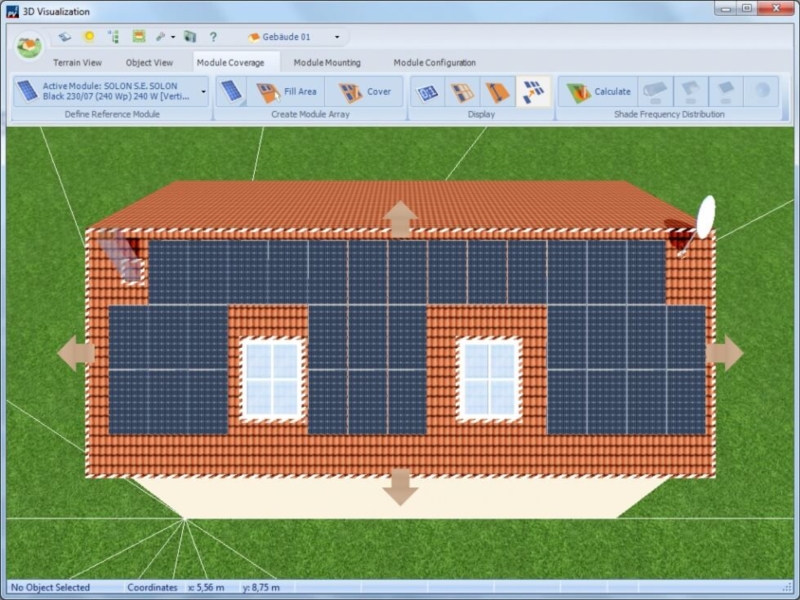
Task: Click the Calculate shade frequency button
Action: [x=599, y=92]
